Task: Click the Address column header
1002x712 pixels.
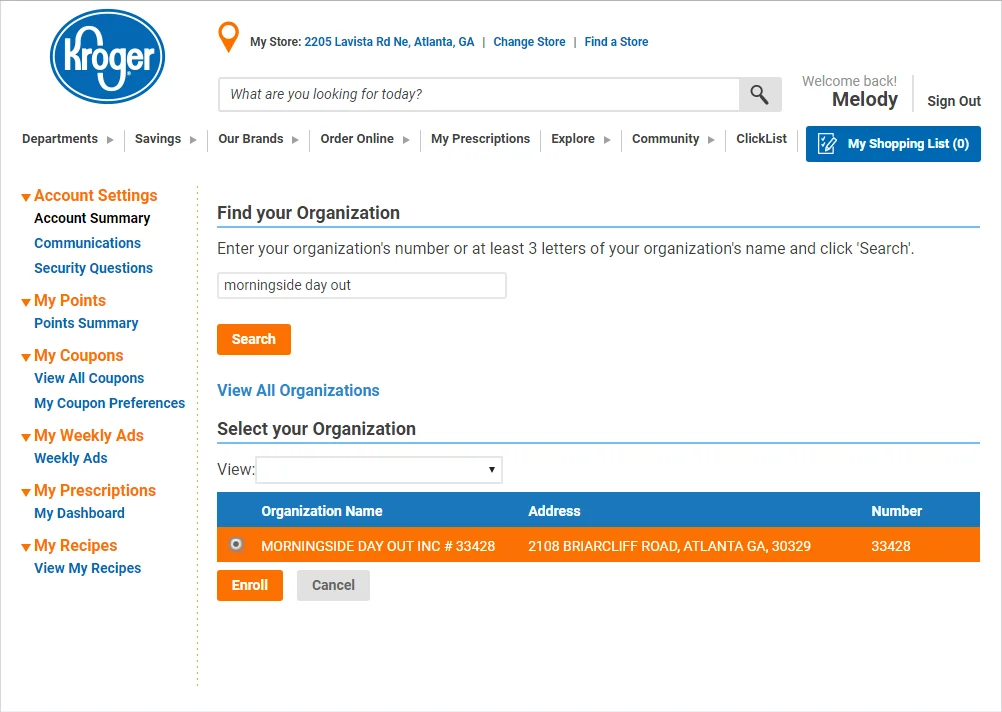Action: point(554,511)
